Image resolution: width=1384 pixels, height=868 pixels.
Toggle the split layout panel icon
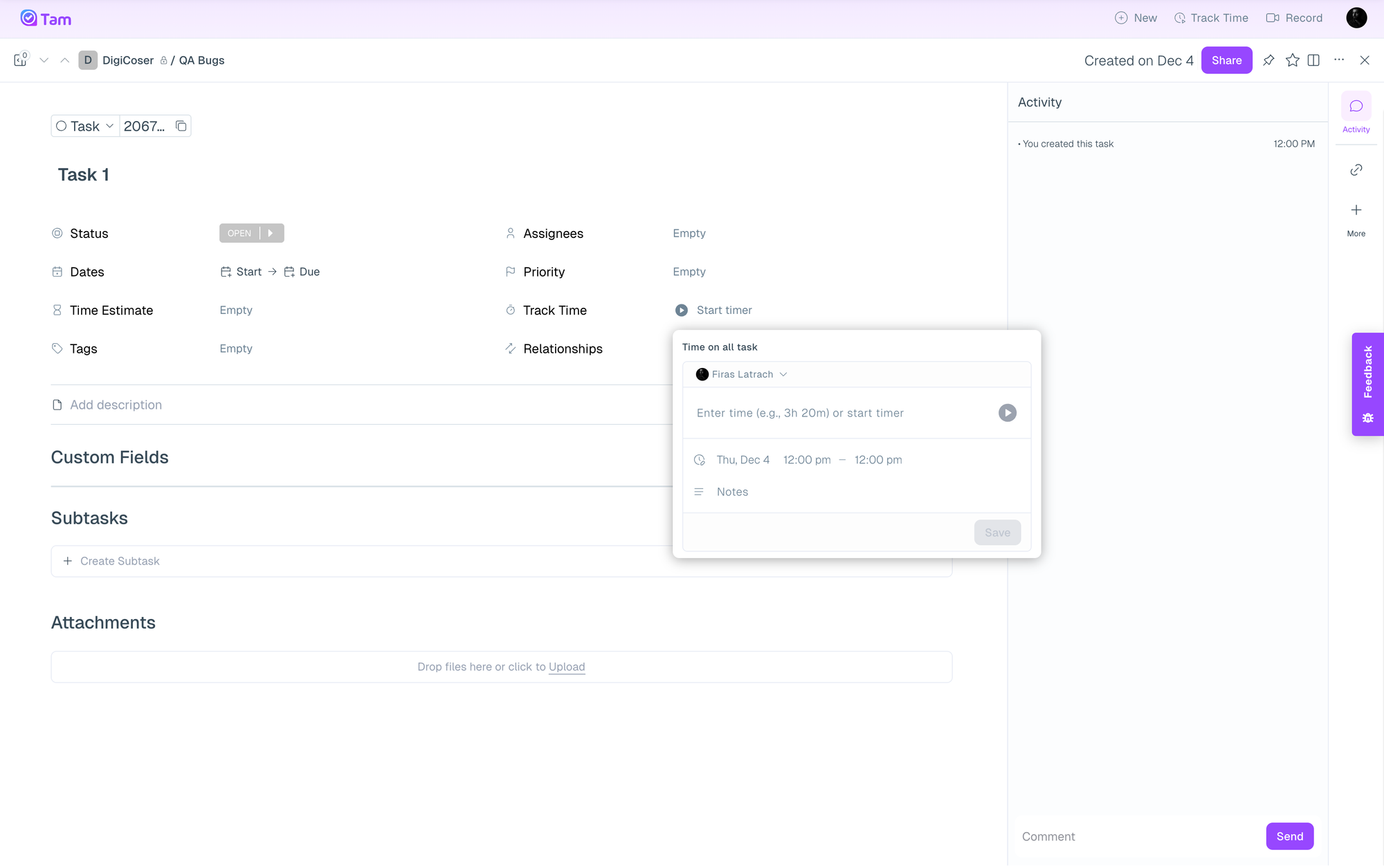pos(1313,60)
